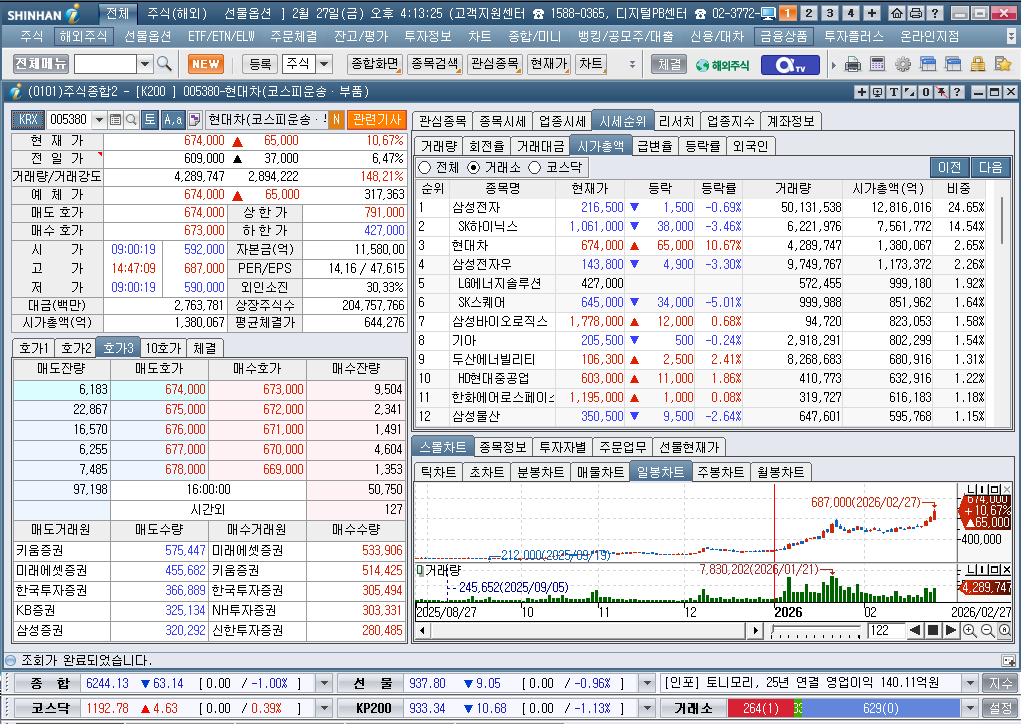Expand the 코스닥 ticker dropdown
Image resolution: width=1021 pixels, height=724 pixels.
[324, 708]
